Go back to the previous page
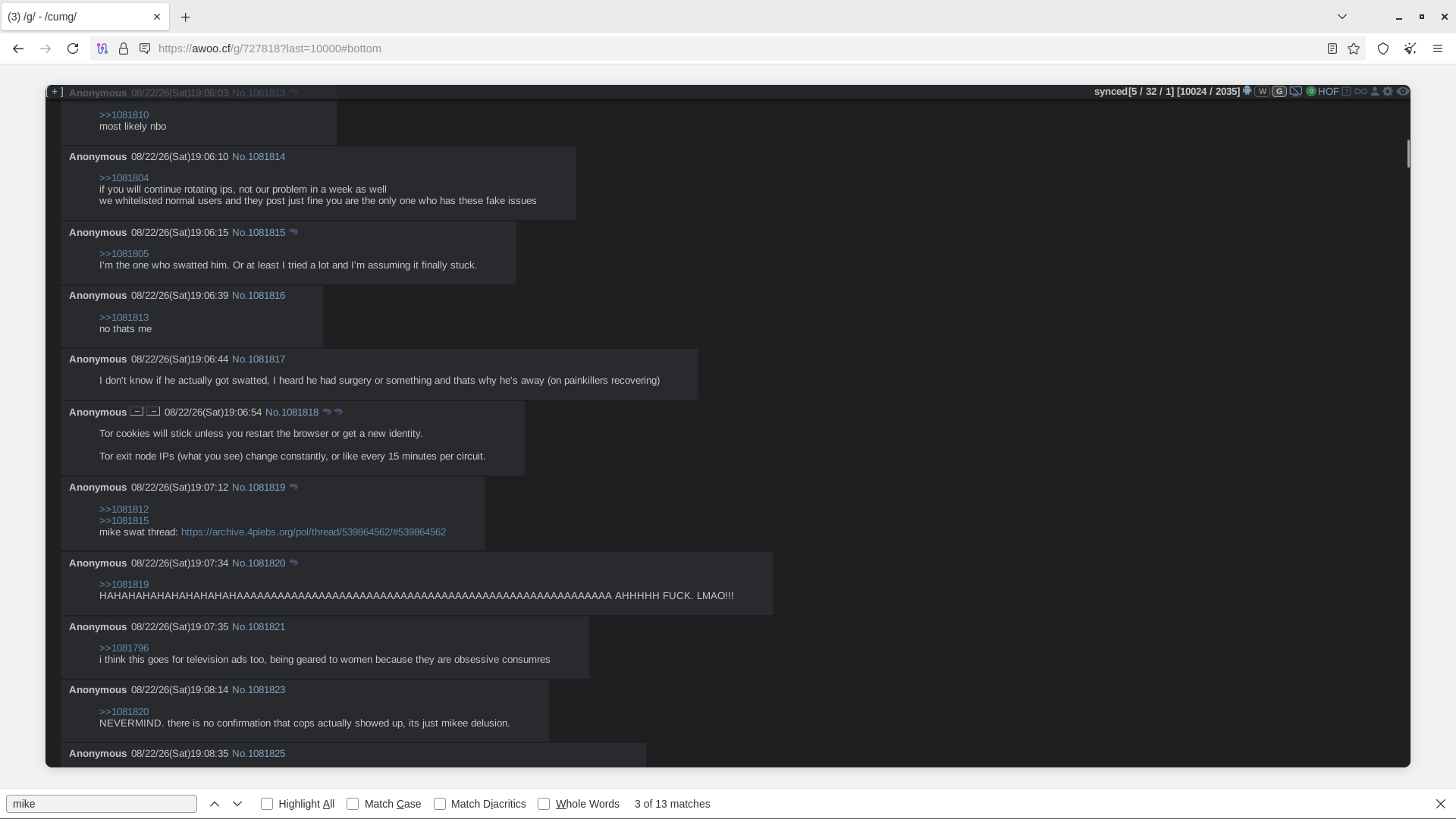 point(18,49)
